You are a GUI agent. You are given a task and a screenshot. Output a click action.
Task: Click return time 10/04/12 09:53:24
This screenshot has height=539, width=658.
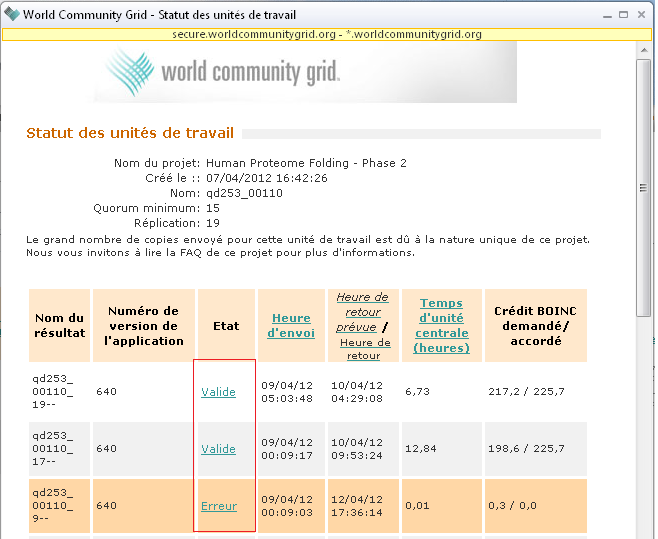point(357,449)
